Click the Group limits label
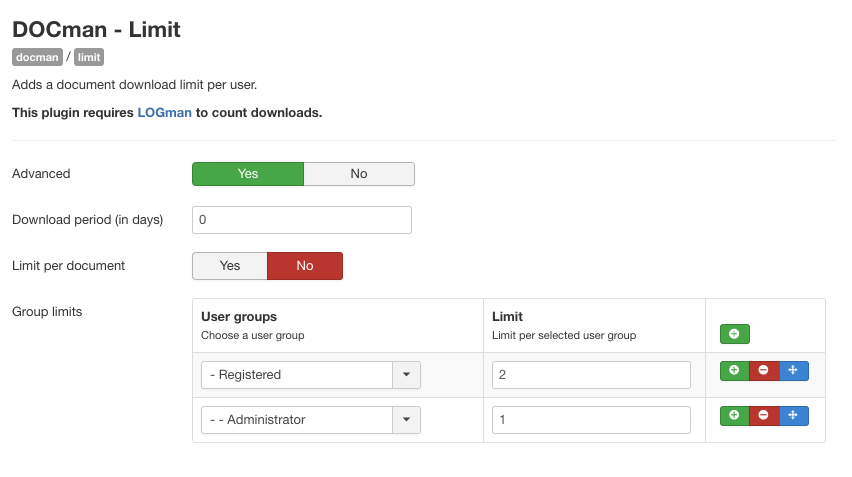This screenshot has width=852, height=477. pyautogui.click(x=47, y=312)
